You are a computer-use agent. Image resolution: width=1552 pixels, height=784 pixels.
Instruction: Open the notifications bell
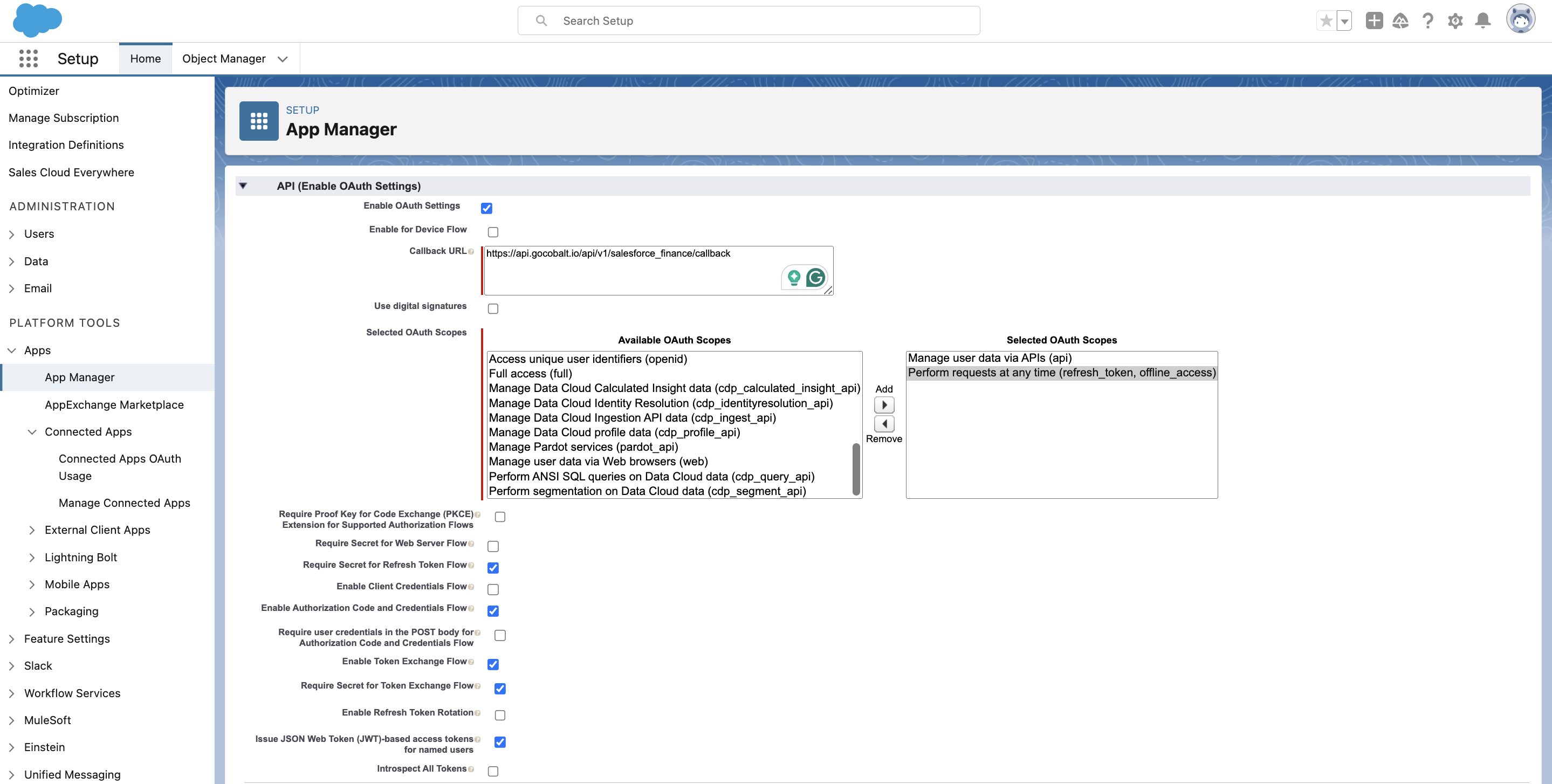1483,20
